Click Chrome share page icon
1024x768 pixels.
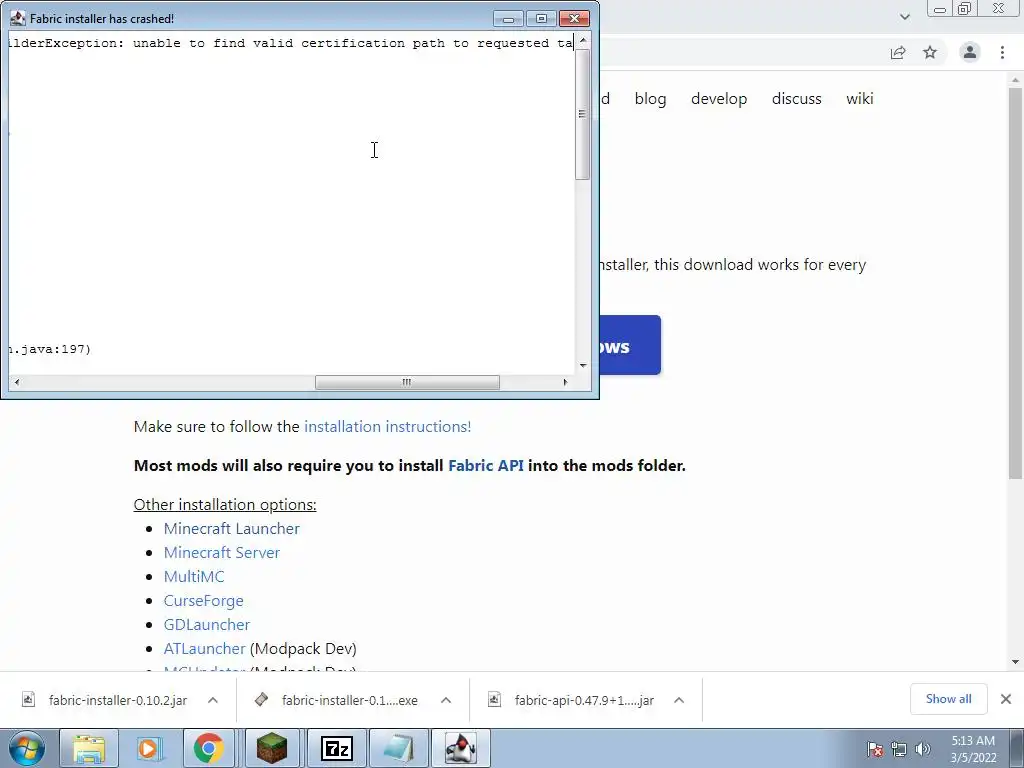pos(898,53)
